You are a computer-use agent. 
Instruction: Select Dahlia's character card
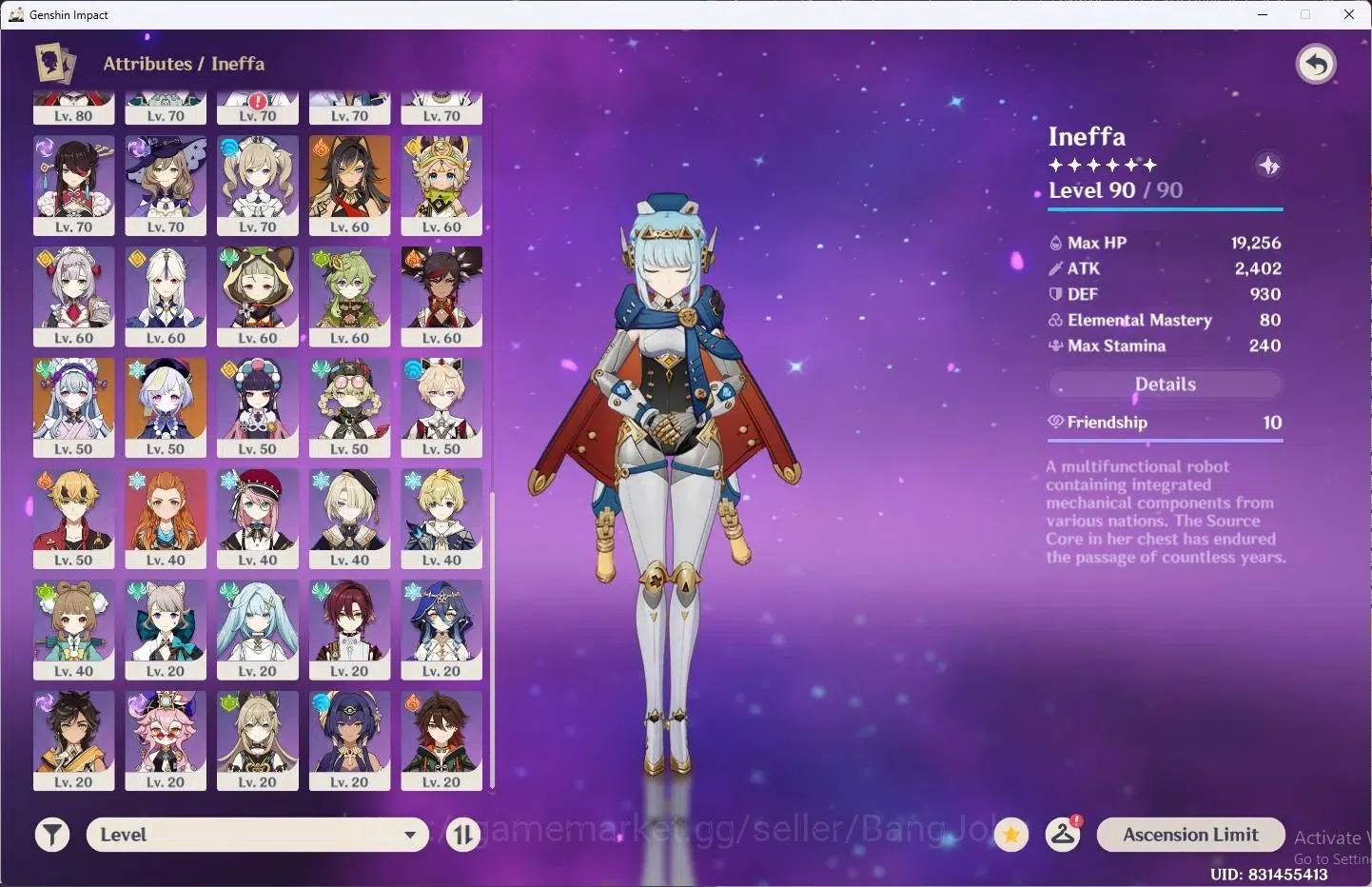point(441,408)
